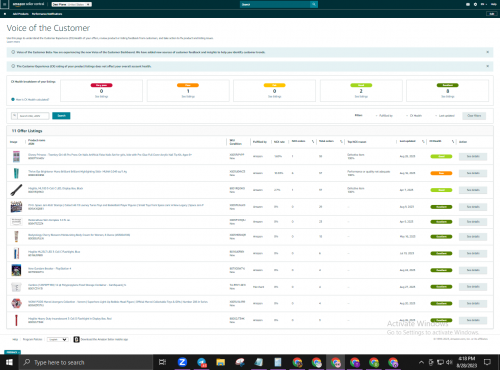500x370 pixels.
Task: Open the marketplace selector dropdown in header
Action: [72, 4]
